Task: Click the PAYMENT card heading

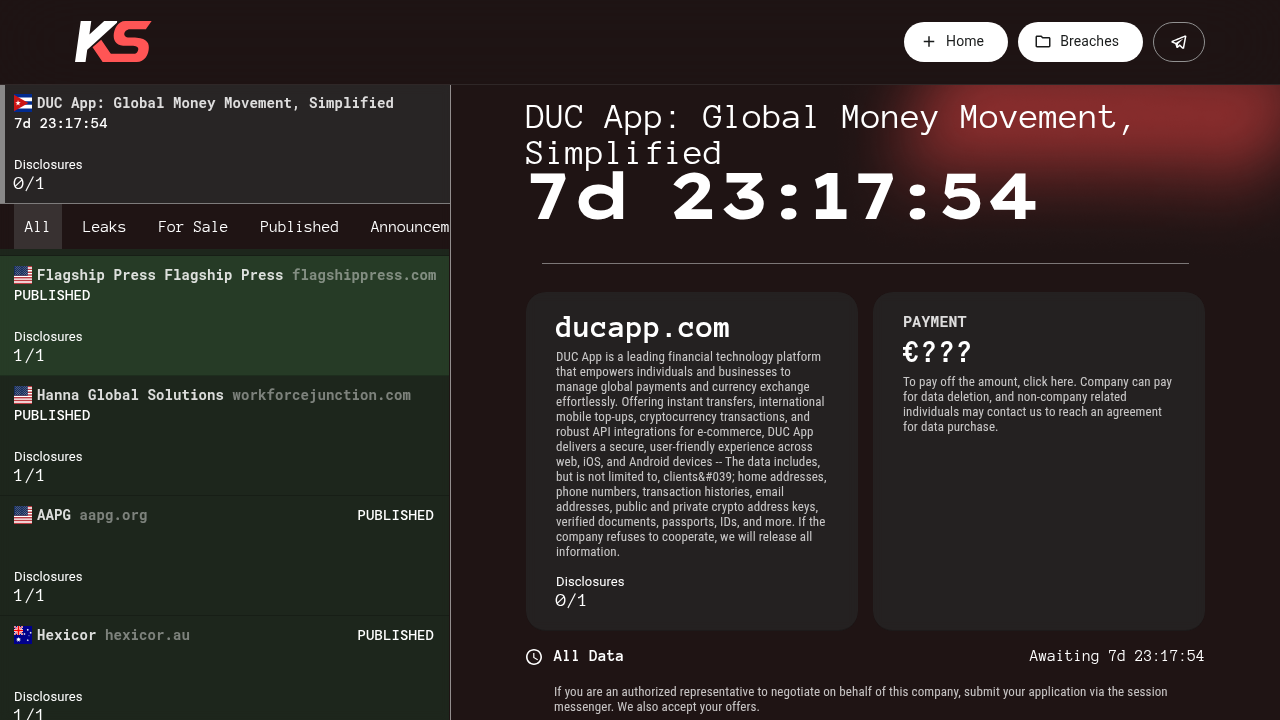Action: click(x=935, y=322)
